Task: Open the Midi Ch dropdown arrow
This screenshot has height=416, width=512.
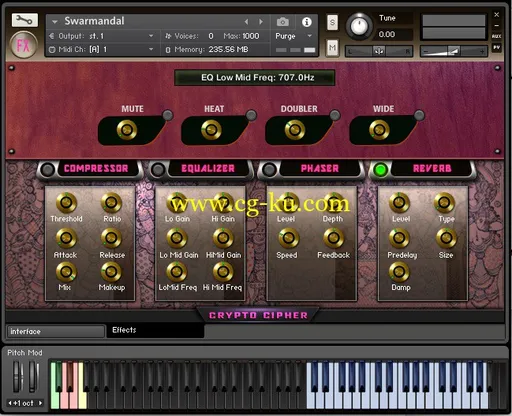Action: (151, 49)
